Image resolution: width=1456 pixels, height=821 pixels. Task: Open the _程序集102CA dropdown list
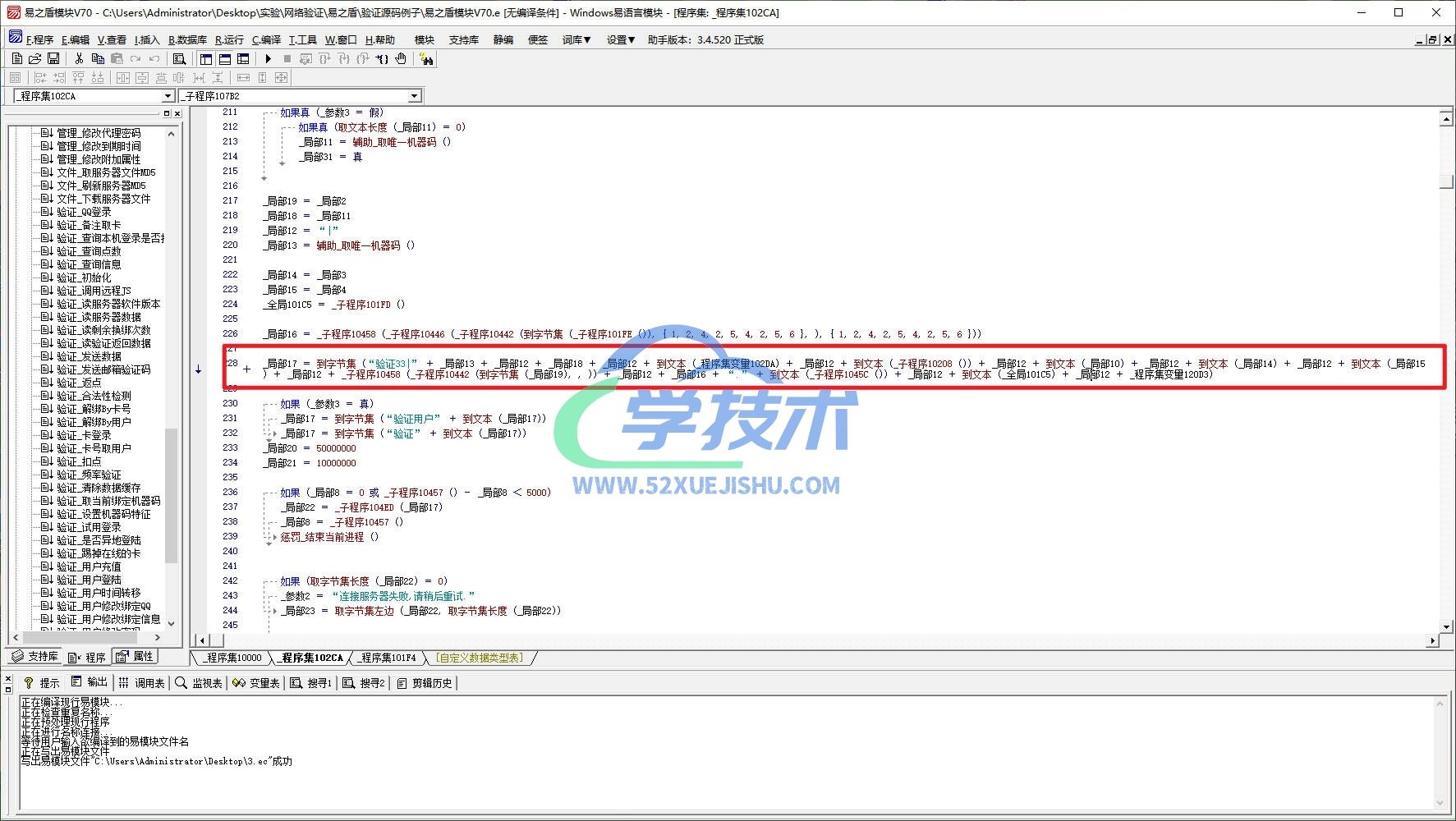click(x=168, y=96)
